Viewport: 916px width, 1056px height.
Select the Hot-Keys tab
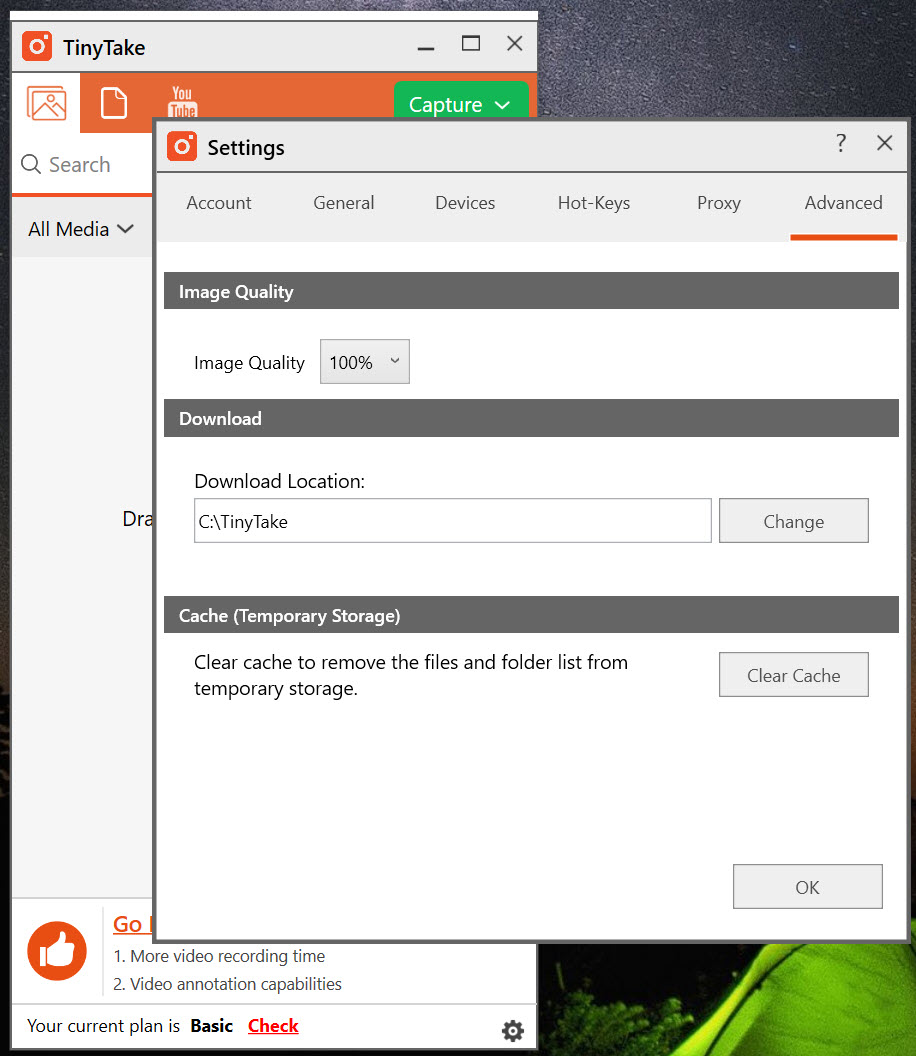coord(594,203)
